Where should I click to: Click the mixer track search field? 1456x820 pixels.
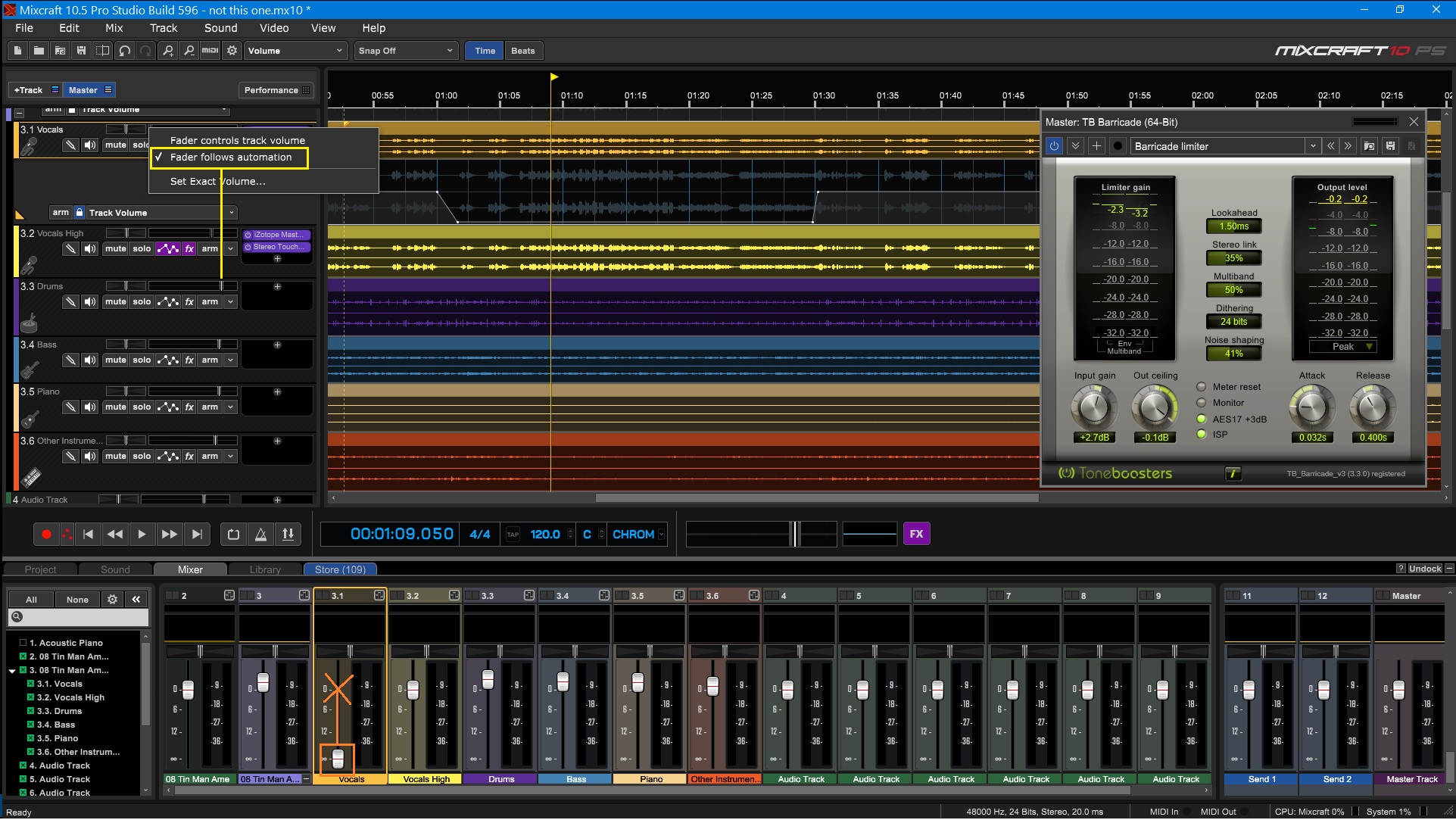[x=80, y=617]
